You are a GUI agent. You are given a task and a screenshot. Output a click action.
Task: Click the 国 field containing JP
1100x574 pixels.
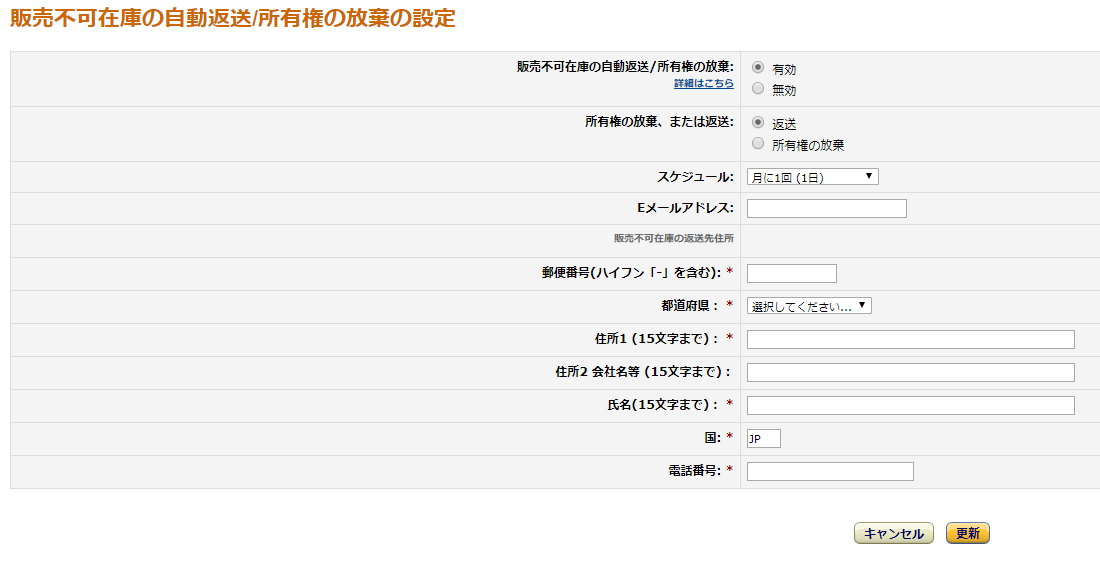click(x=763, y=438)
